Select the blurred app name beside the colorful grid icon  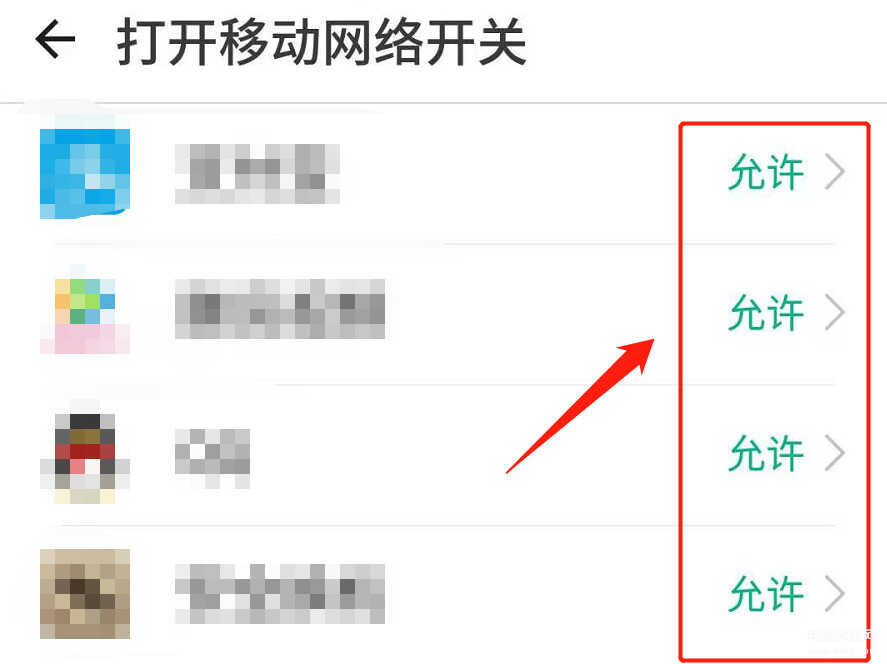coord(280,309)
